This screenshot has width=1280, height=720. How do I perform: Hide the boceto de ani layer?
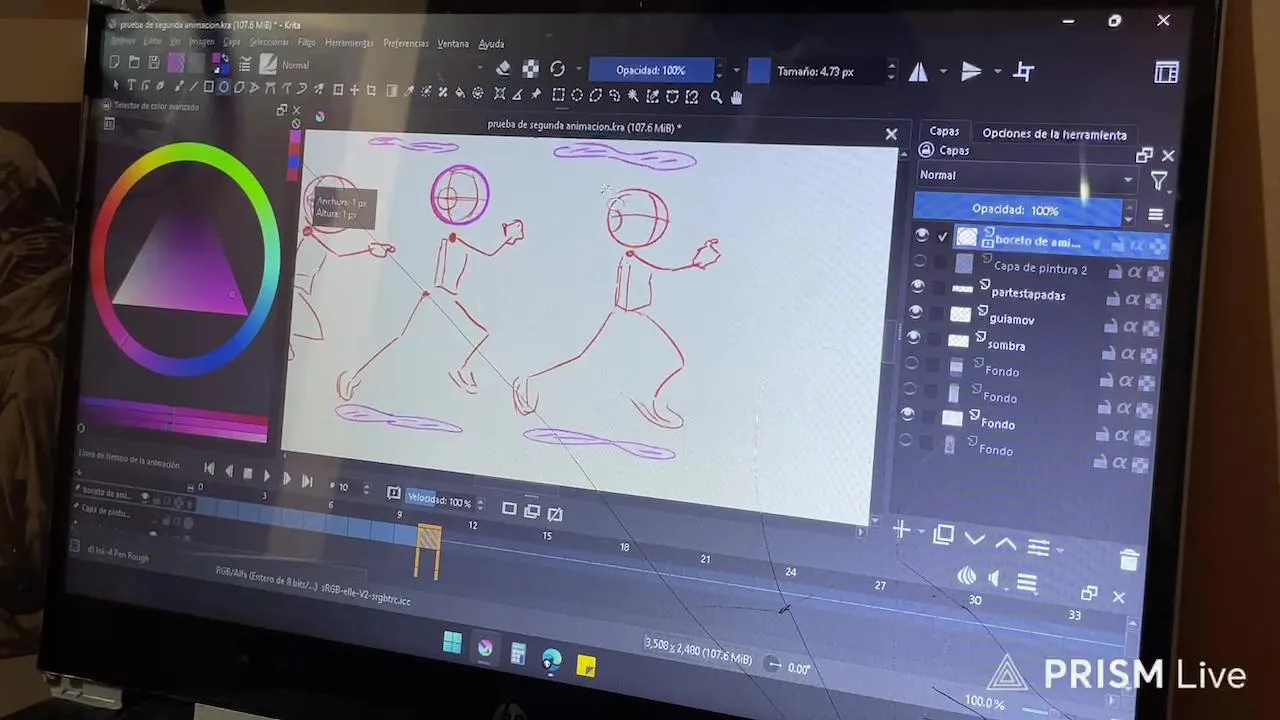(922, 235)
